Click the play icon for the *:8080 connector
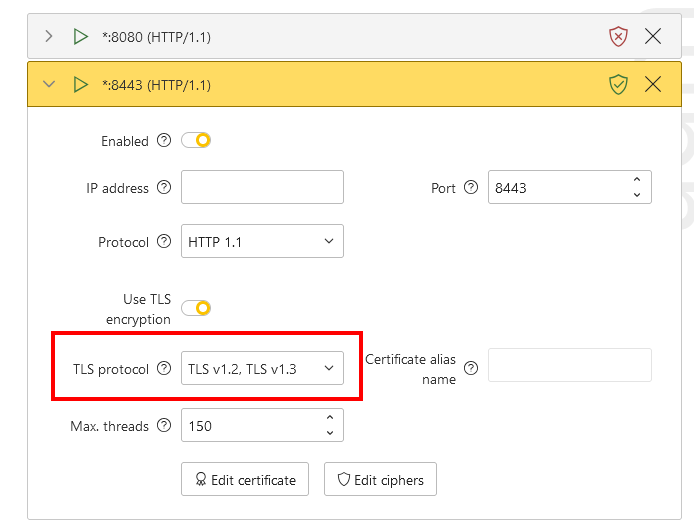This screenshot has width=694, height=530. pos(80,37)
